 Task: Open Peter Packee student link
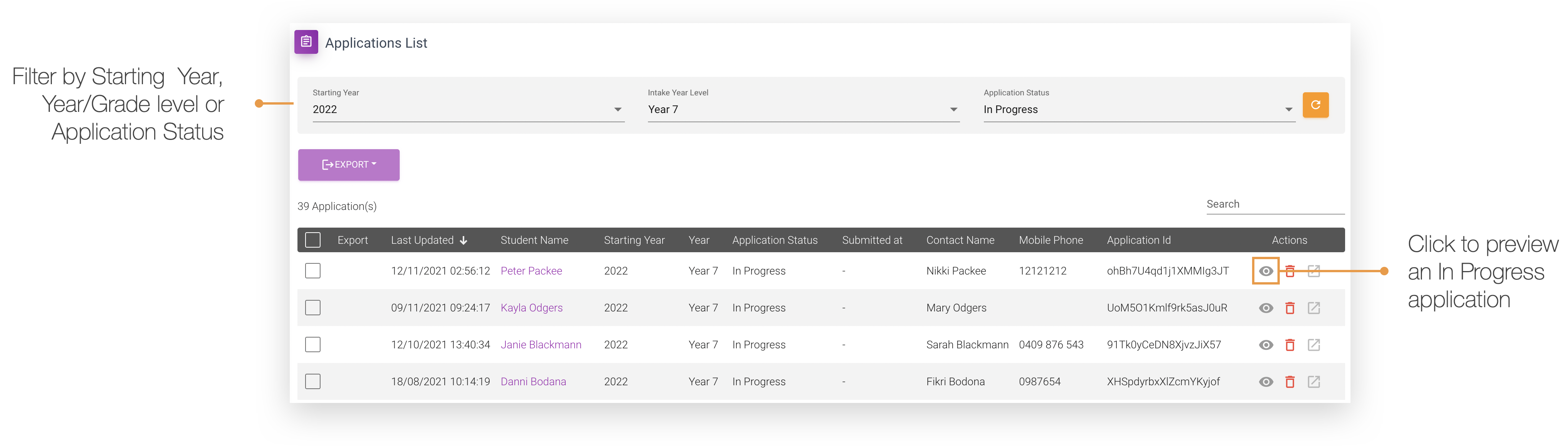pyautogui.click(x=532, y=271)
